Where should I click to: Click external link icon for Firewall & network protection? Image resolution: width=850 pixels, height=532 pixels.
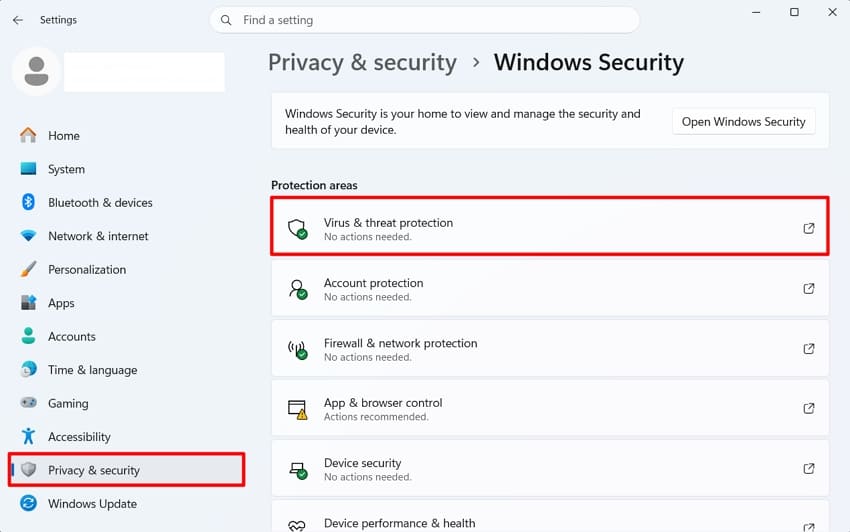click(808, 349)
